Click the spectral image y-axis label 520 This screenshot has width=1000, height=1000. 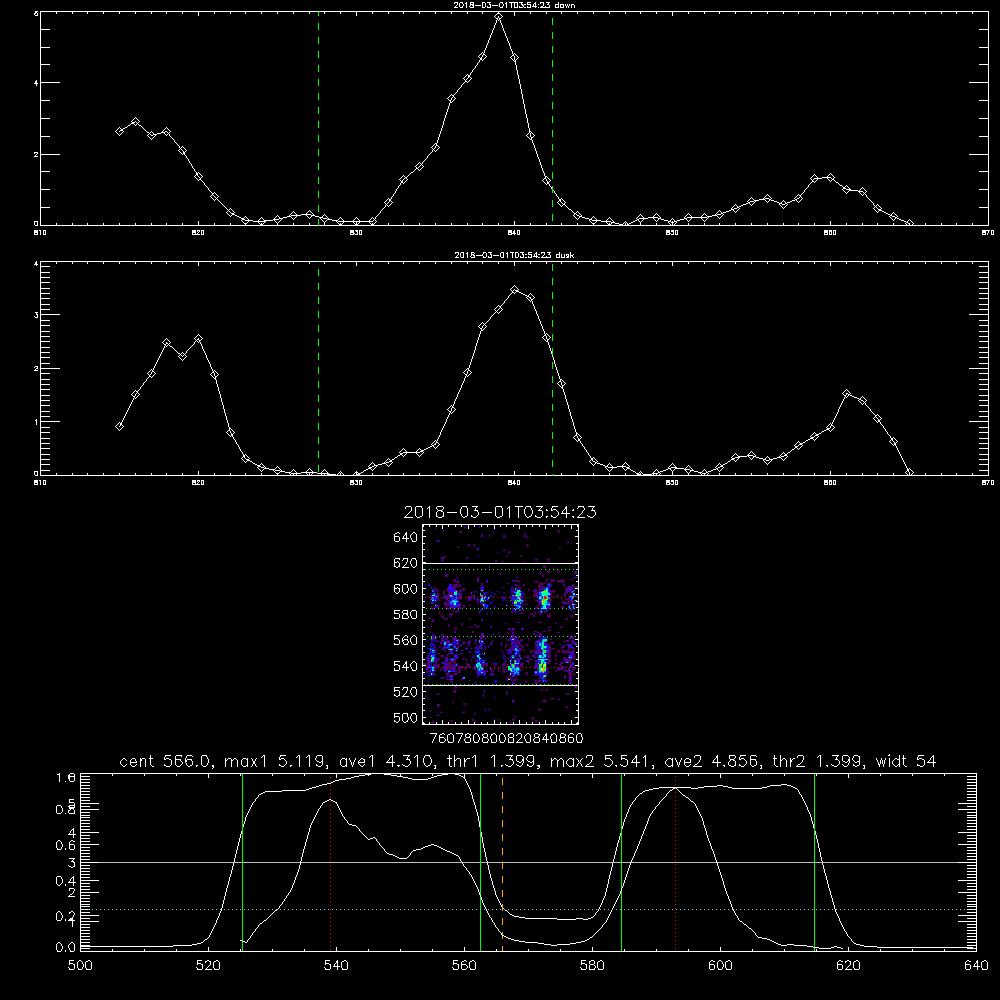point(406,692)
